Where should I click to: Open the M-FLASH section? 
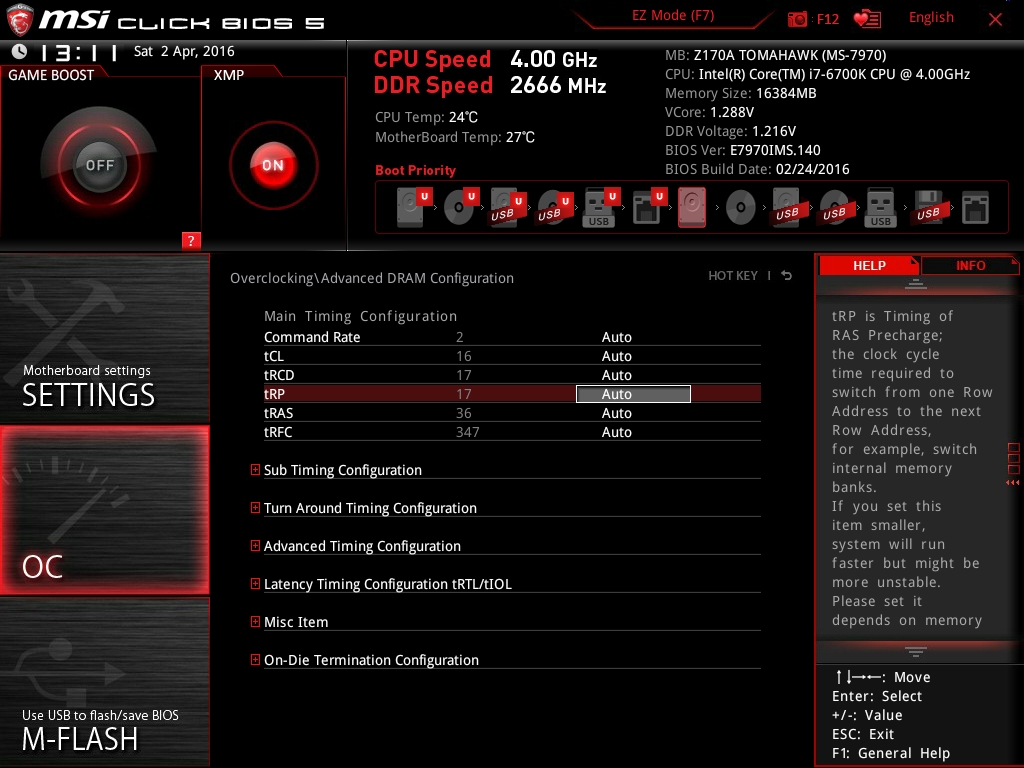coord(104,682)
